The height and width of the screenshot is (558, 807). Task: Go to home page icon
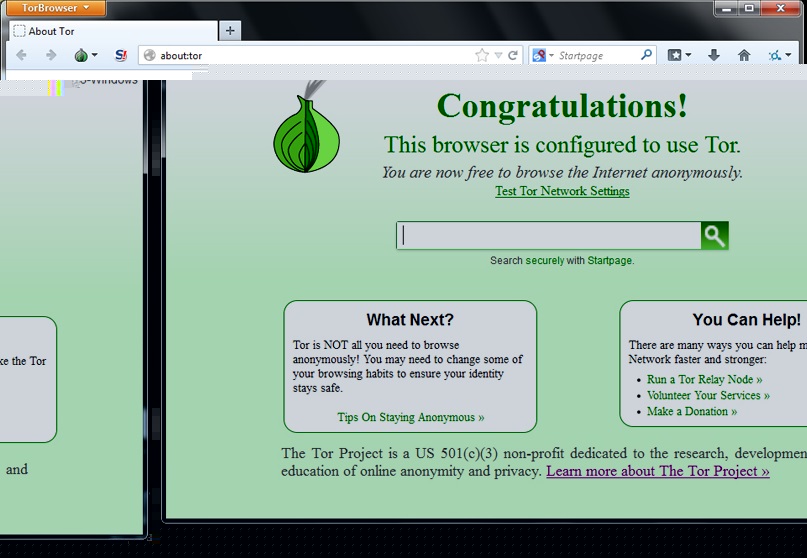[x=744, y=55]
